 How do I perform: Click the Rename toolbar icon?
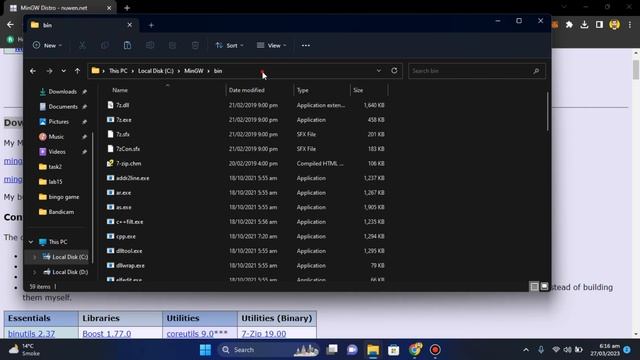[150, 45]
